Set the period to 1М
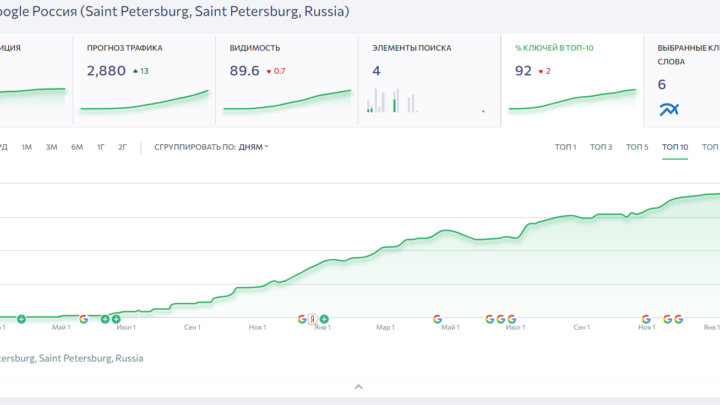Viewport: 720px width, 405px height. [x=27, y=147]
